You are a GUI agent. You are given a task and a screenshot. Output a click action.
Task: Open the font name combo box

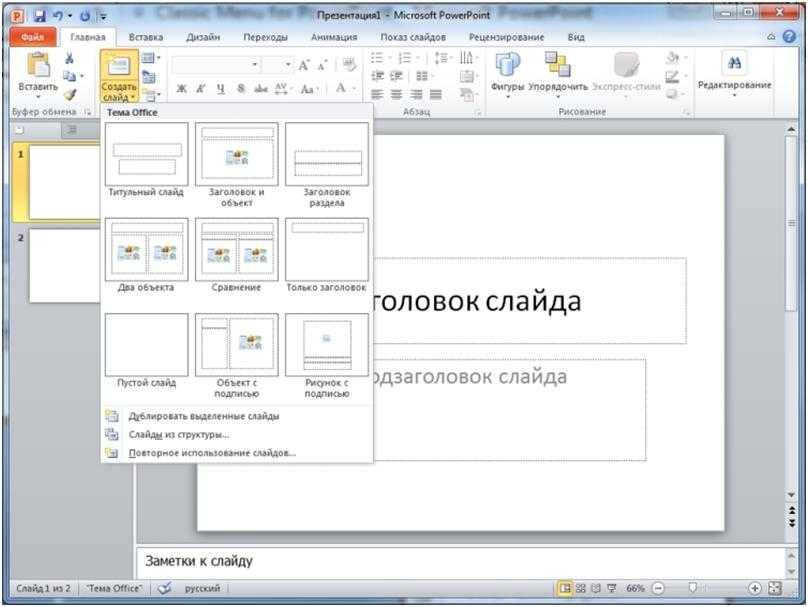(x=216, y=65)
